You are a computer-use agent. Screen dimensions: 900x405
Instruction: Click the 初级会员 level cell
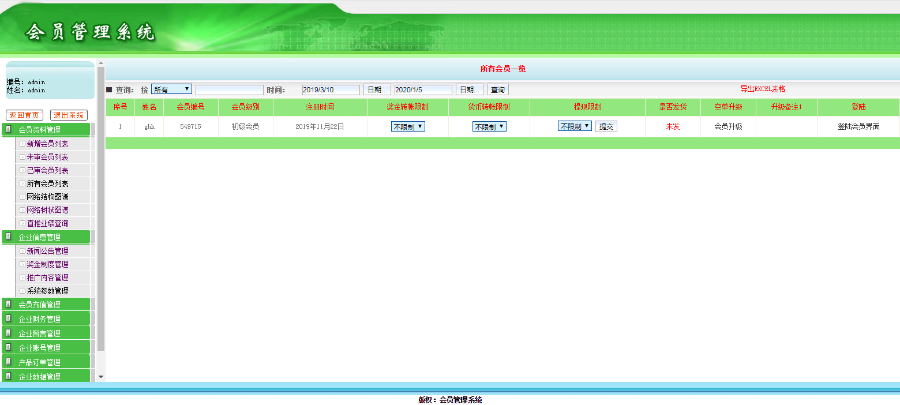246,126
